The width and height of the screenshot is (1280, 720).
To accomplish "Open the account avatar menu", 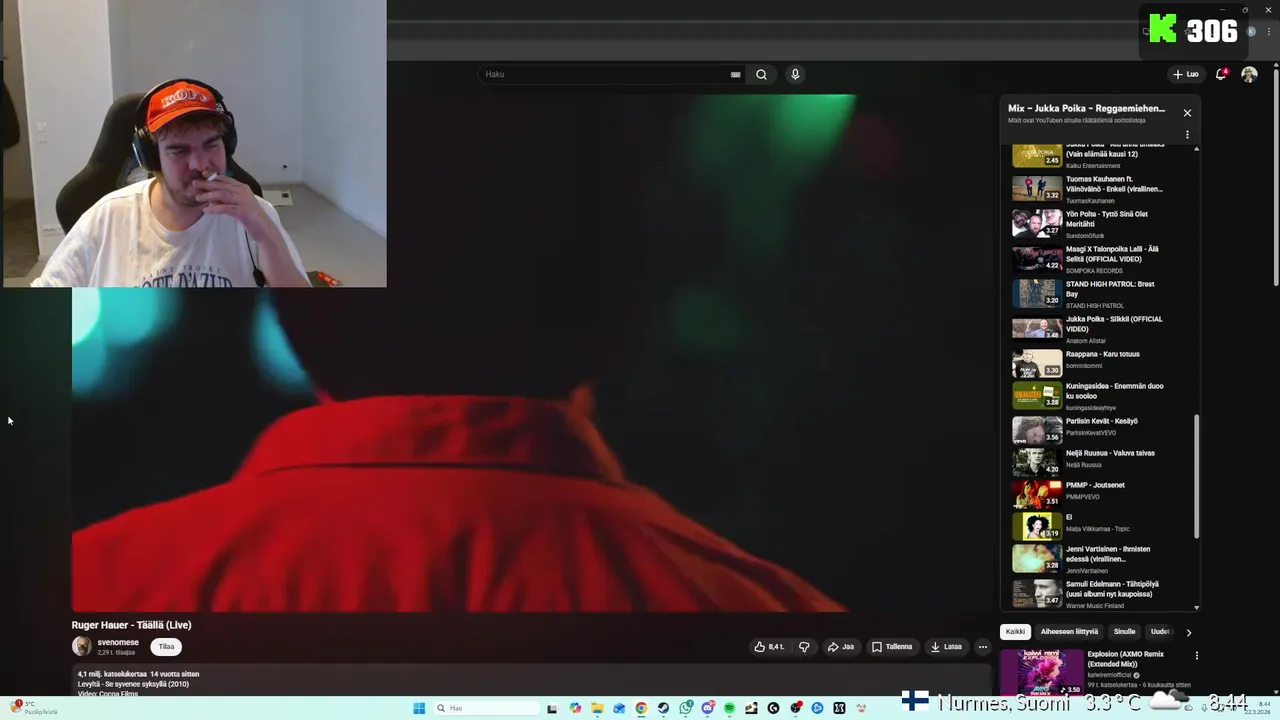I will click(1249, 74).
